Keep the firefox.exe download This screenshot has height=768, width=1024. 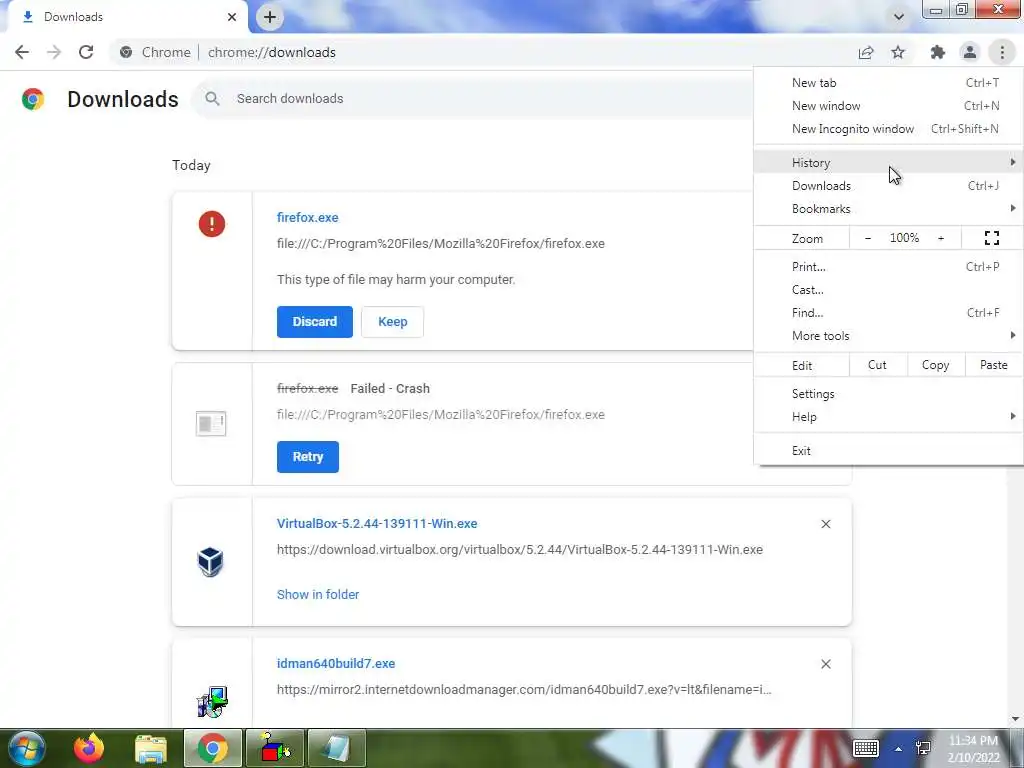pos(392,322)
